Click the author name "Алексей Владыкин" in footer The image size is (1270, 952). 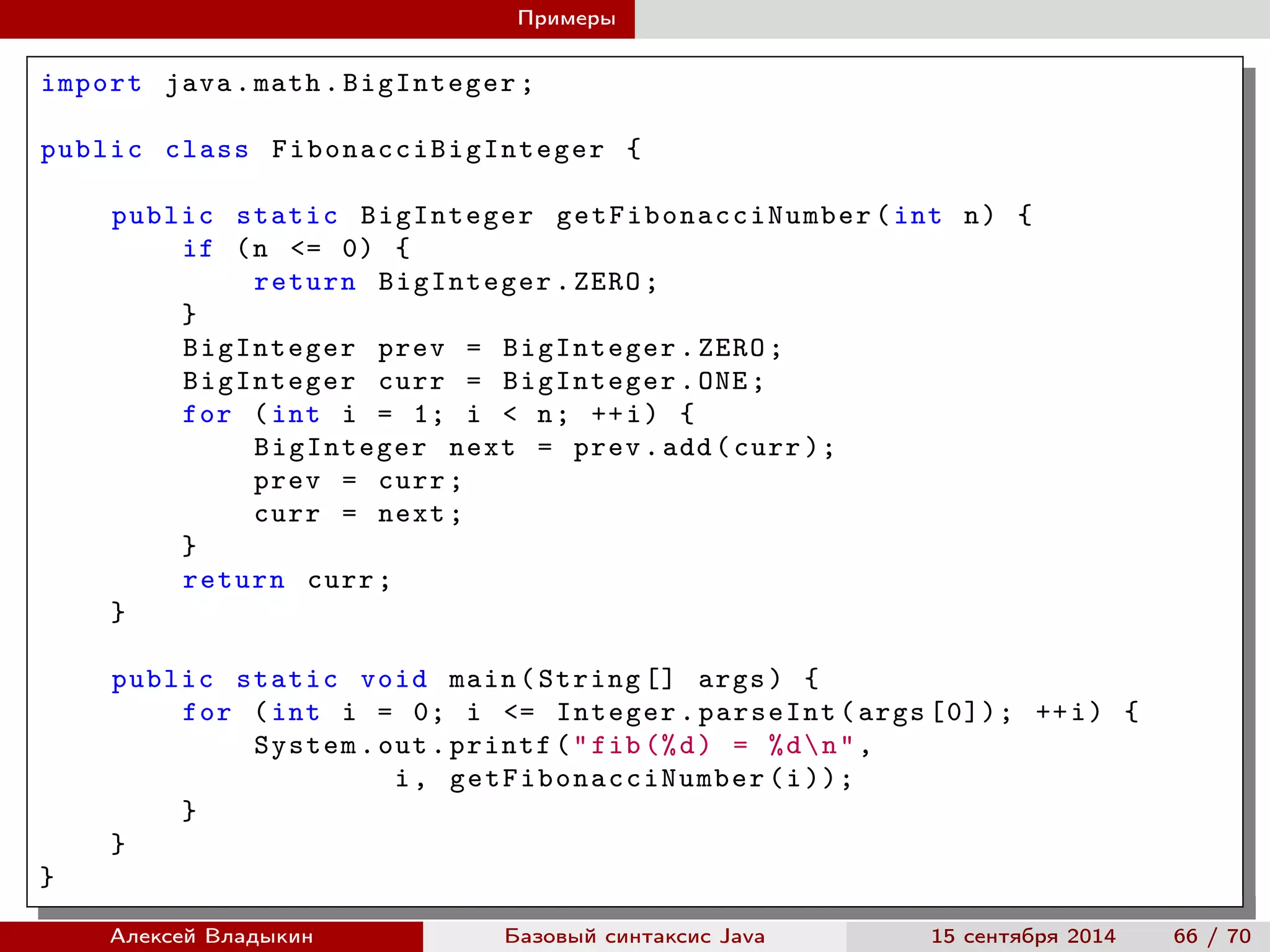pyautogui.click(x=211, y=936)
